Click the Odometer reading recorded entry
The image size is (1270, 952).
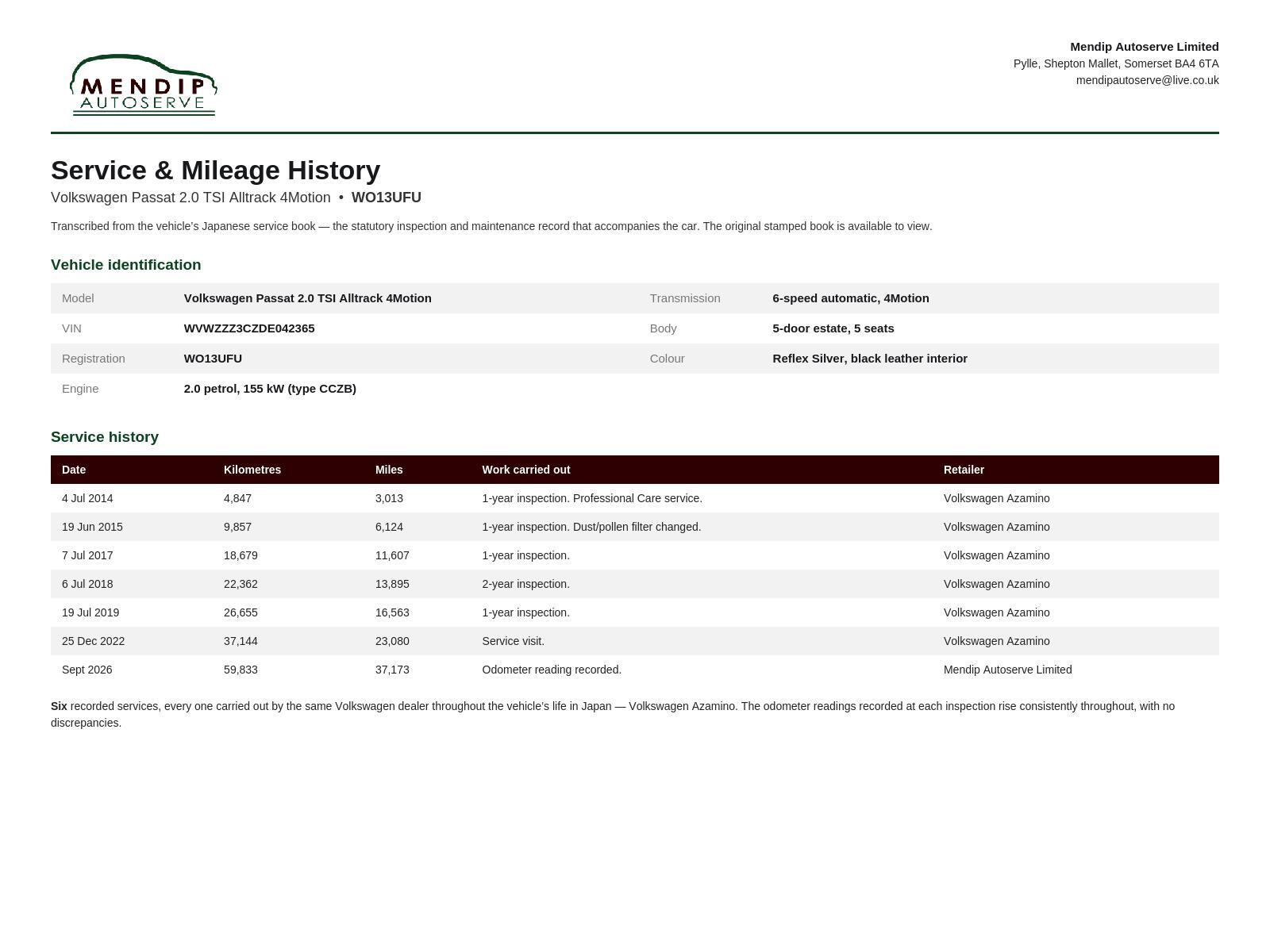pos(552,670)
